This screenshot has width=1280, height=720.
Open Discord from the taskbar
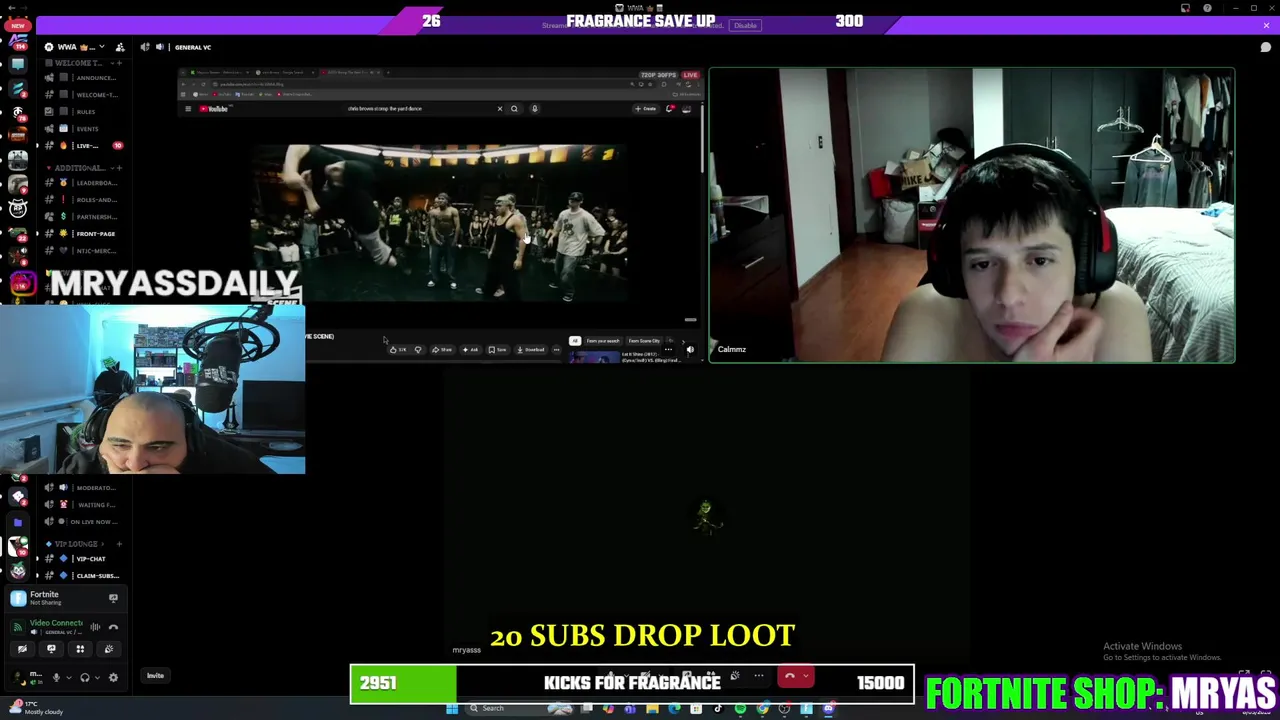(x=828, y=709)
